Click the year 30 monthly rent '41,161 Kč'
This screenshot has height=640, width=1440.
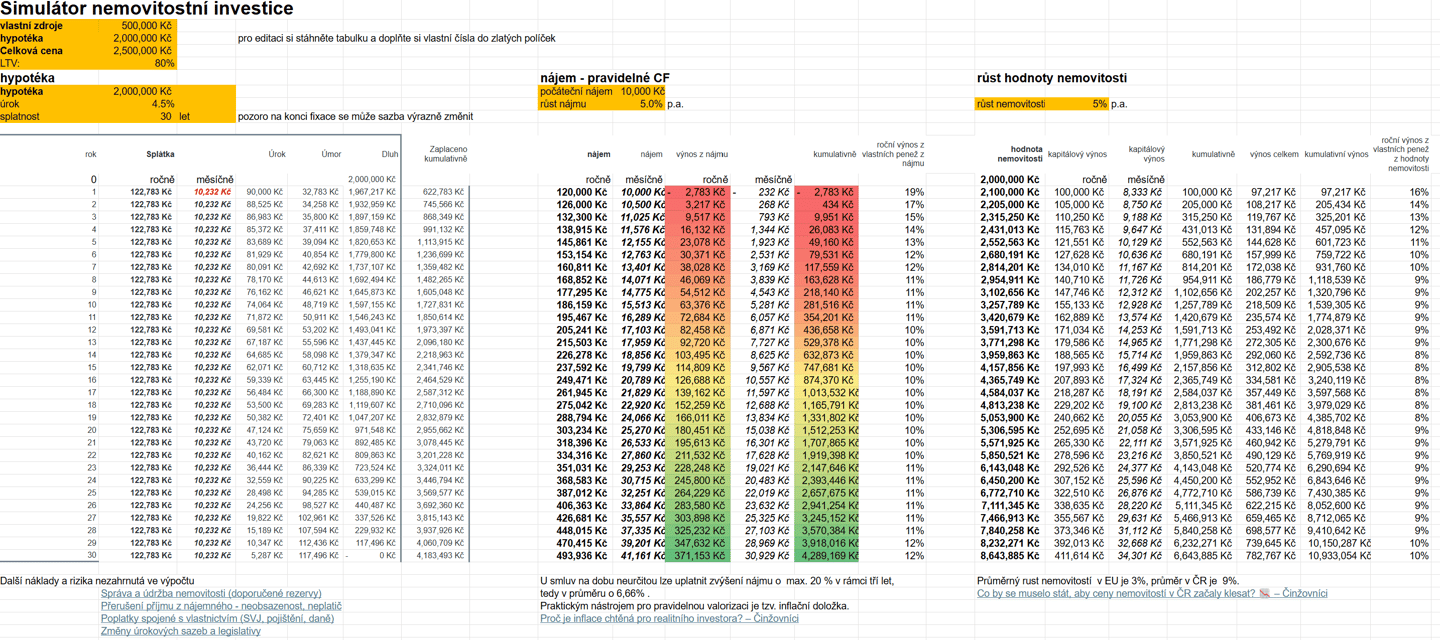(643, 555)
